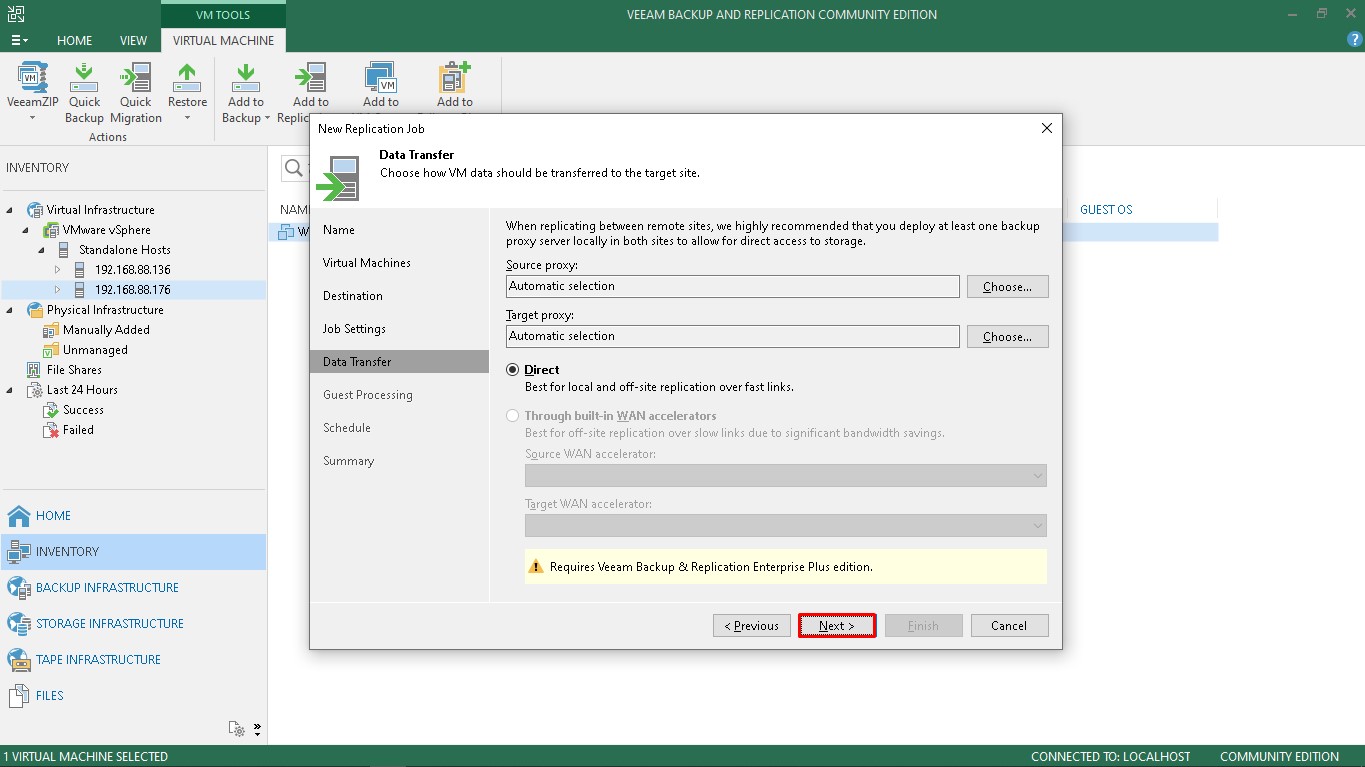This screenshot has width=1365, height=767.
Task: Click the Last 24 Hours node icon
Action: [35, 390]
